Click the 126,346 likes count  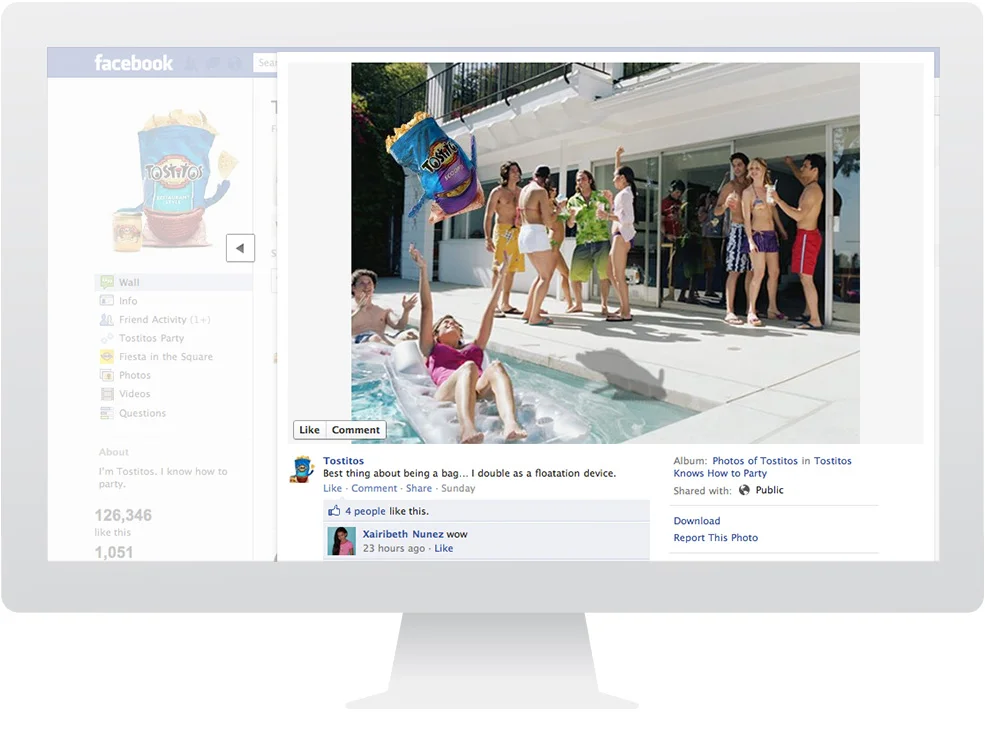coord(123,515)
